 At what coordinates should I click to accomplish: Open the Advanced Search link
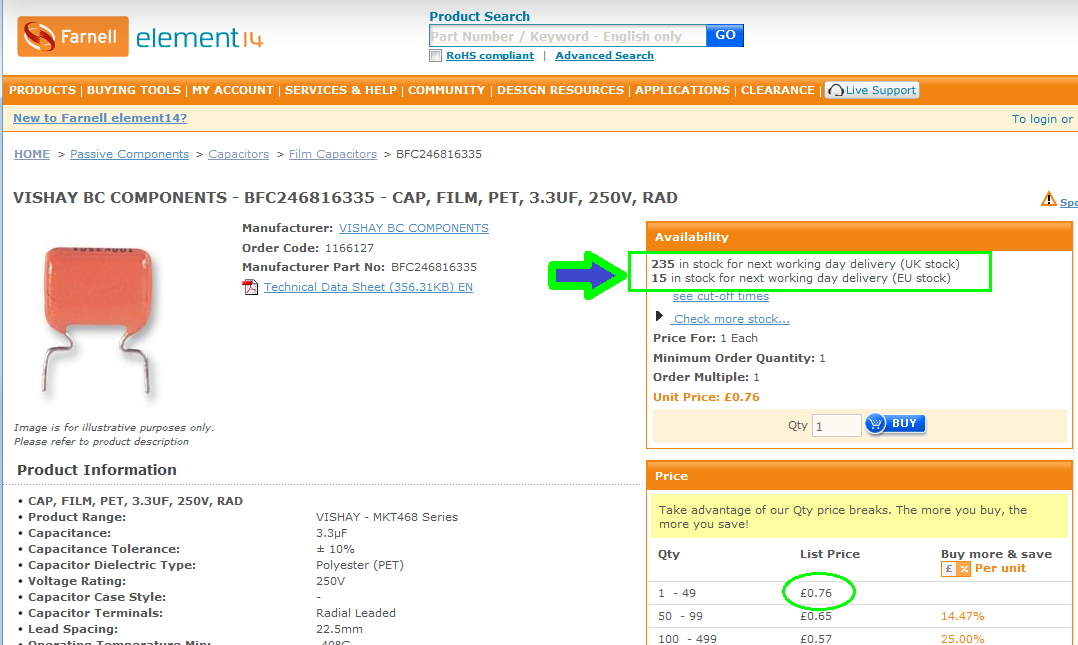(604, 56)
